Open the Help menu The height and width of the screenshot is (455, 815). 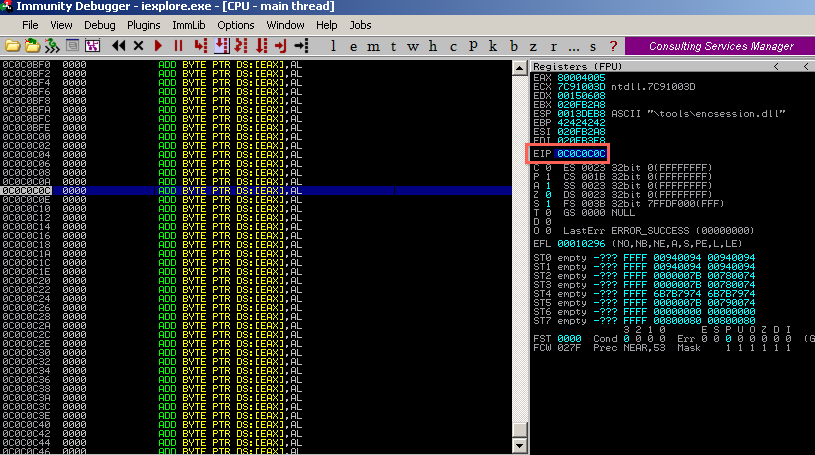(326, 25)
